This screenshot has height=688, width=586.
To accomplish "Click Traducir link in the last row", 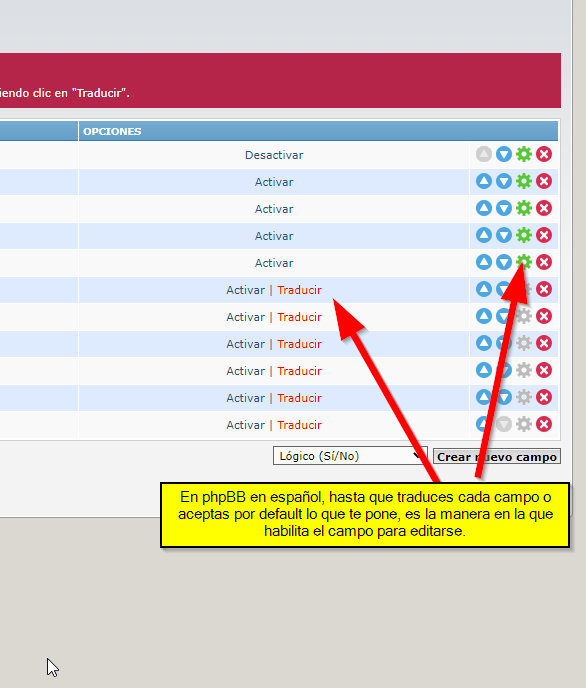I will (x=300, y=425).
